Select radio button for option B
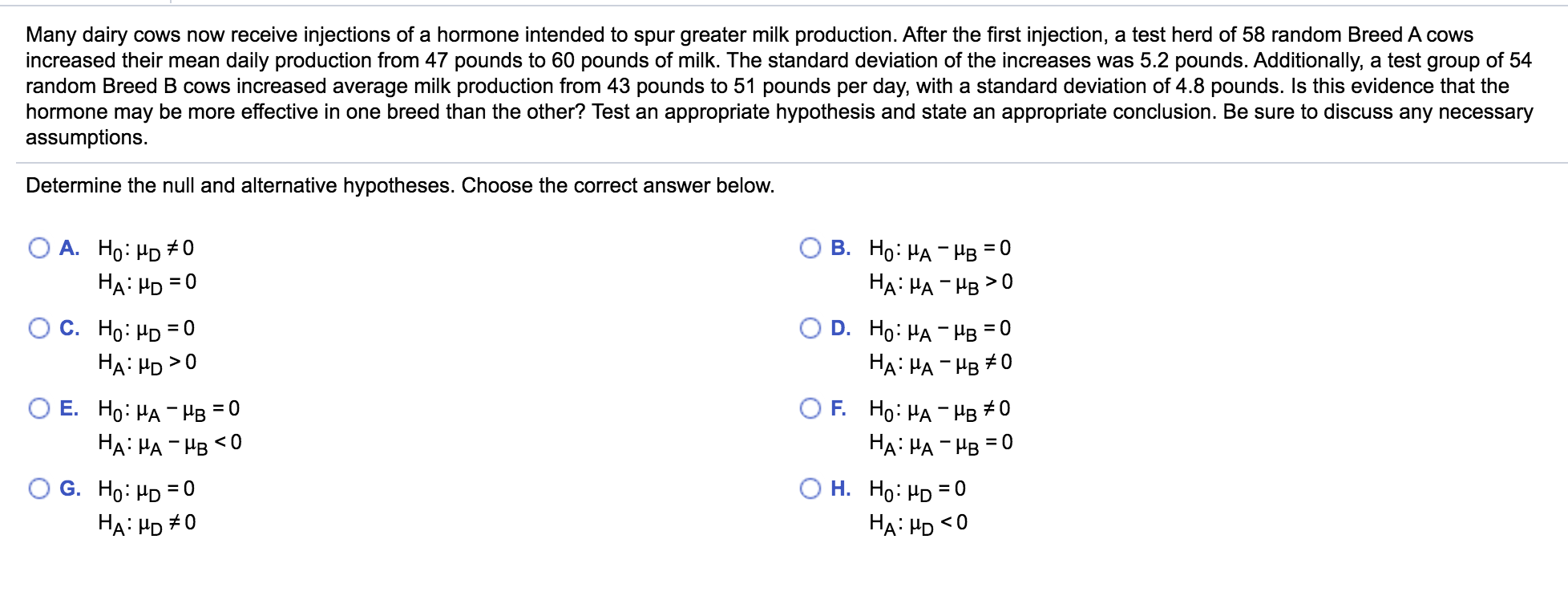1568x608 pixels. pos(810,248)
